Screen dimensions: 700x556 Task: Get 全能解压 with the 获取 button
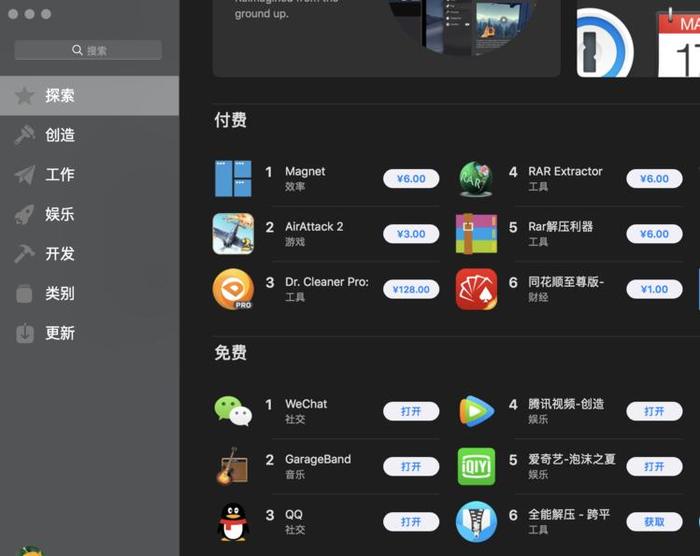(x=654, y=522)
